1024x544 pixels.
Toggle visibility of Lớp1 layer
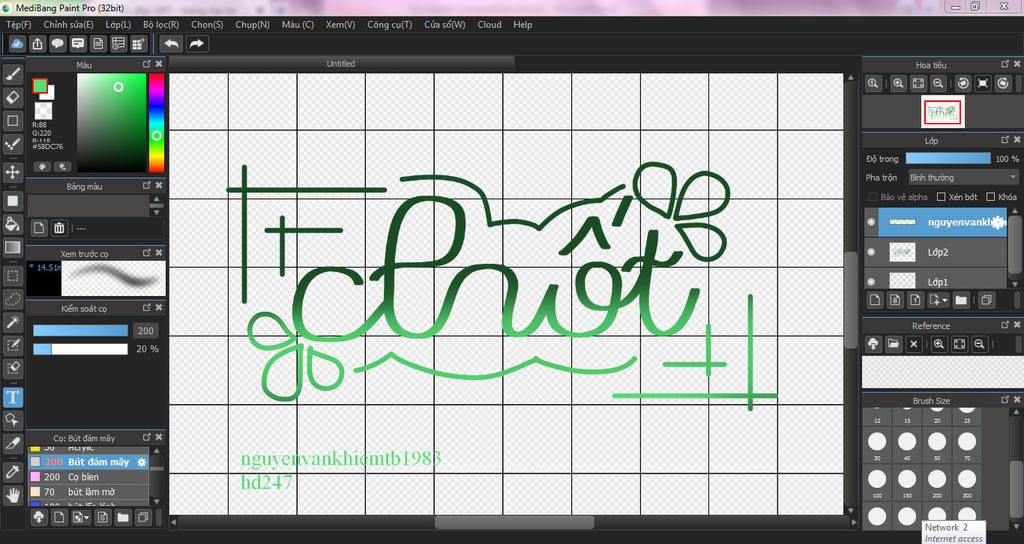(x=871, y=282)
